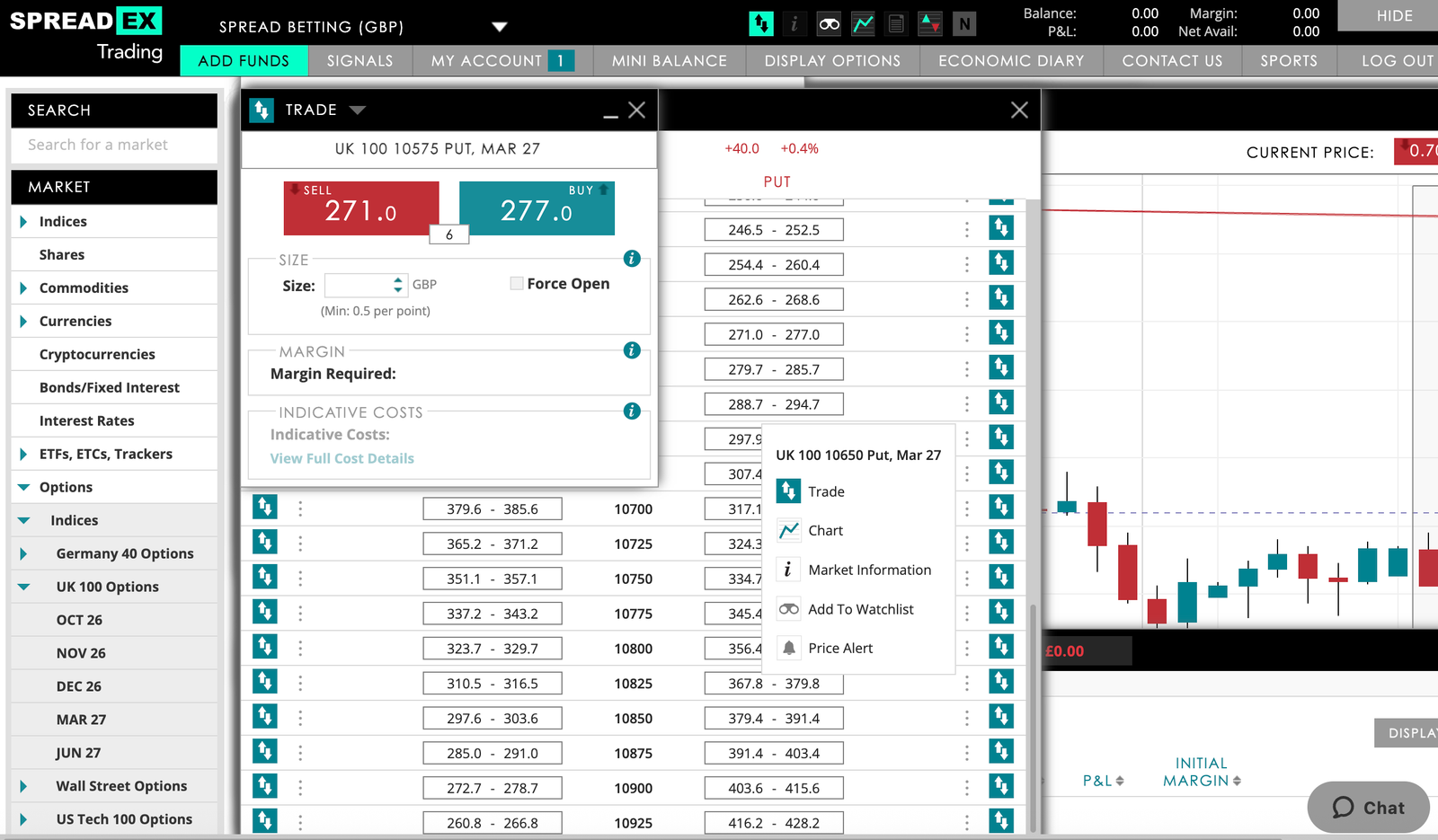This screenshot has width=1438, height=840.
Task: Click trade icon on the 10700 row
Action: 264,508
